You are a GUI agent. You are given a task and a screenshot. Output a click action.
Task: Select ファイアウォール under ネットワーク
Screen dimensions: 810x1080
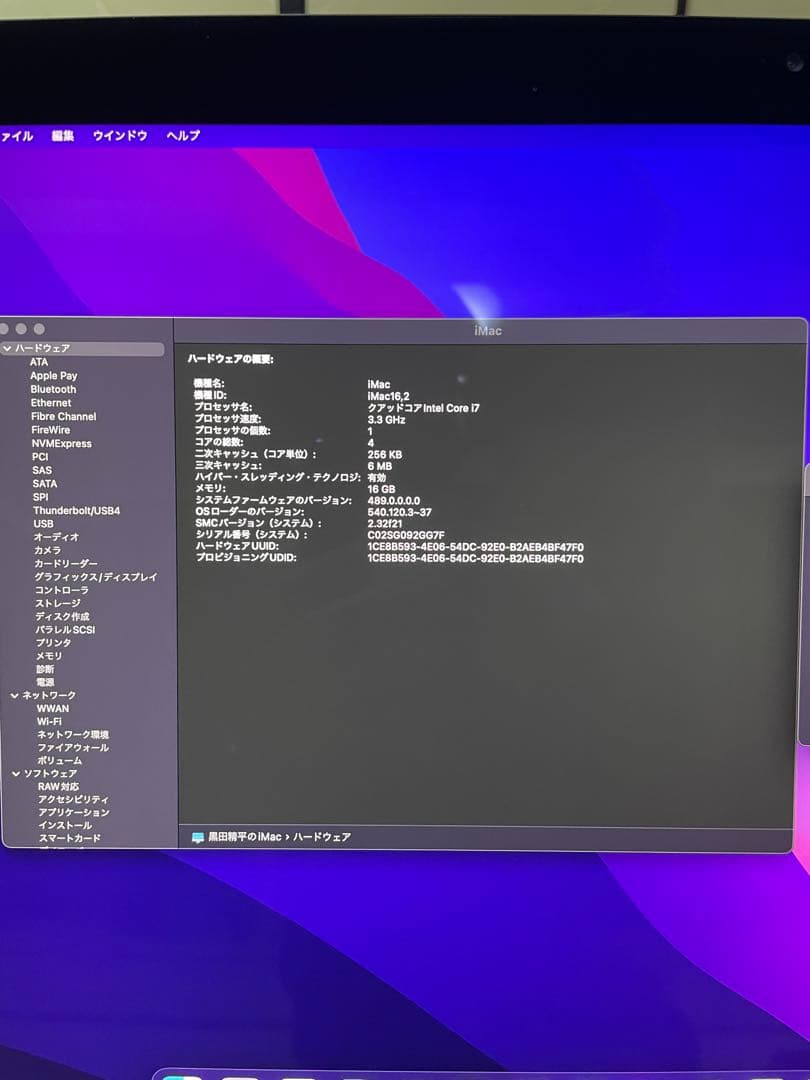(73, 748)
